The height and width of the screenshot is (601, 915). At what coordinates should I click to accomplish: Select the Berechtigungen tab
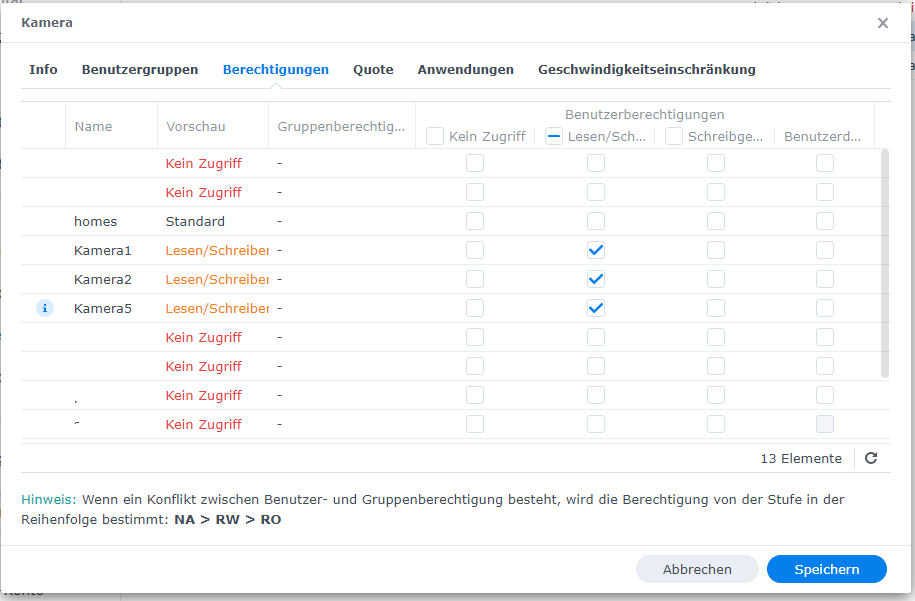point(275,69)
